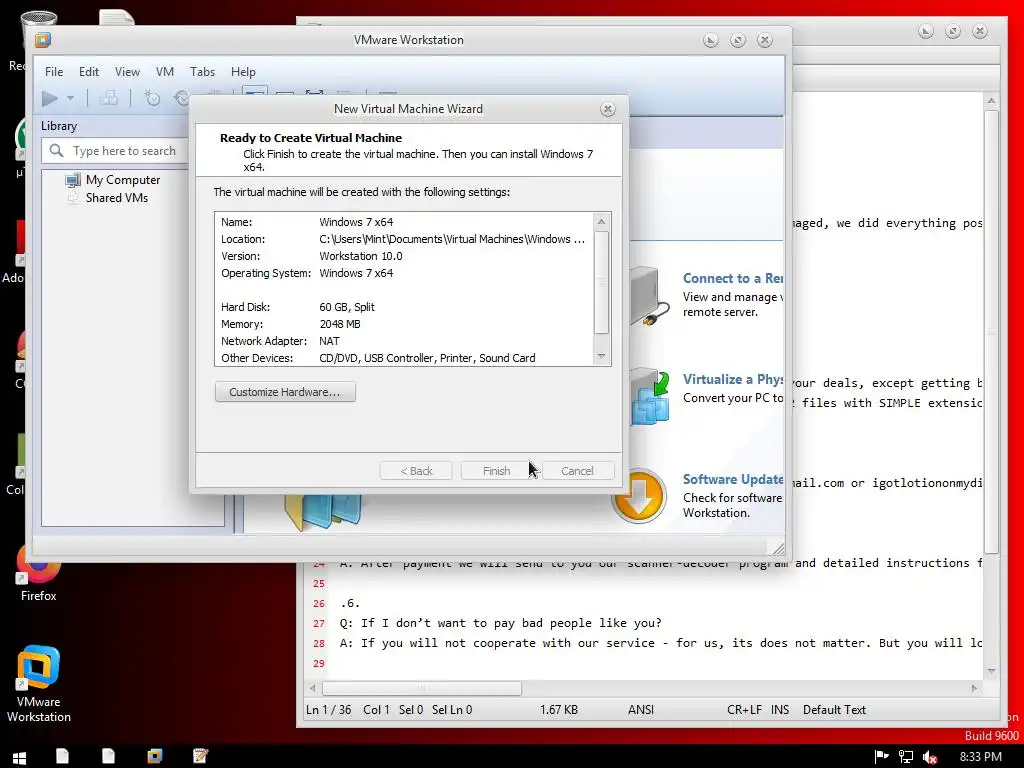This screenshot has width=1024, height=768.
Task: Click the Virtualize a Physical Machine link
Action: coord(733,379)
